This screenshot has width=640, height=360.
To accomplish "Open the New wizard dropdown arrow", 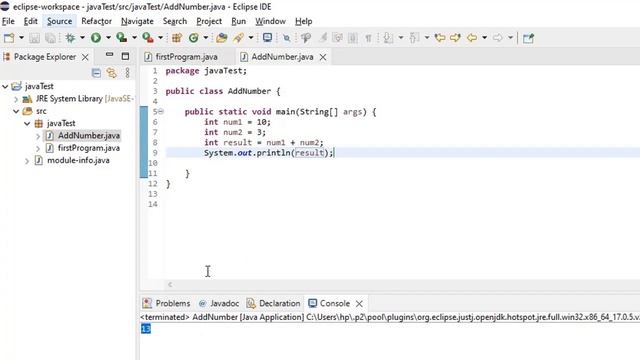I will coord(21,38).
